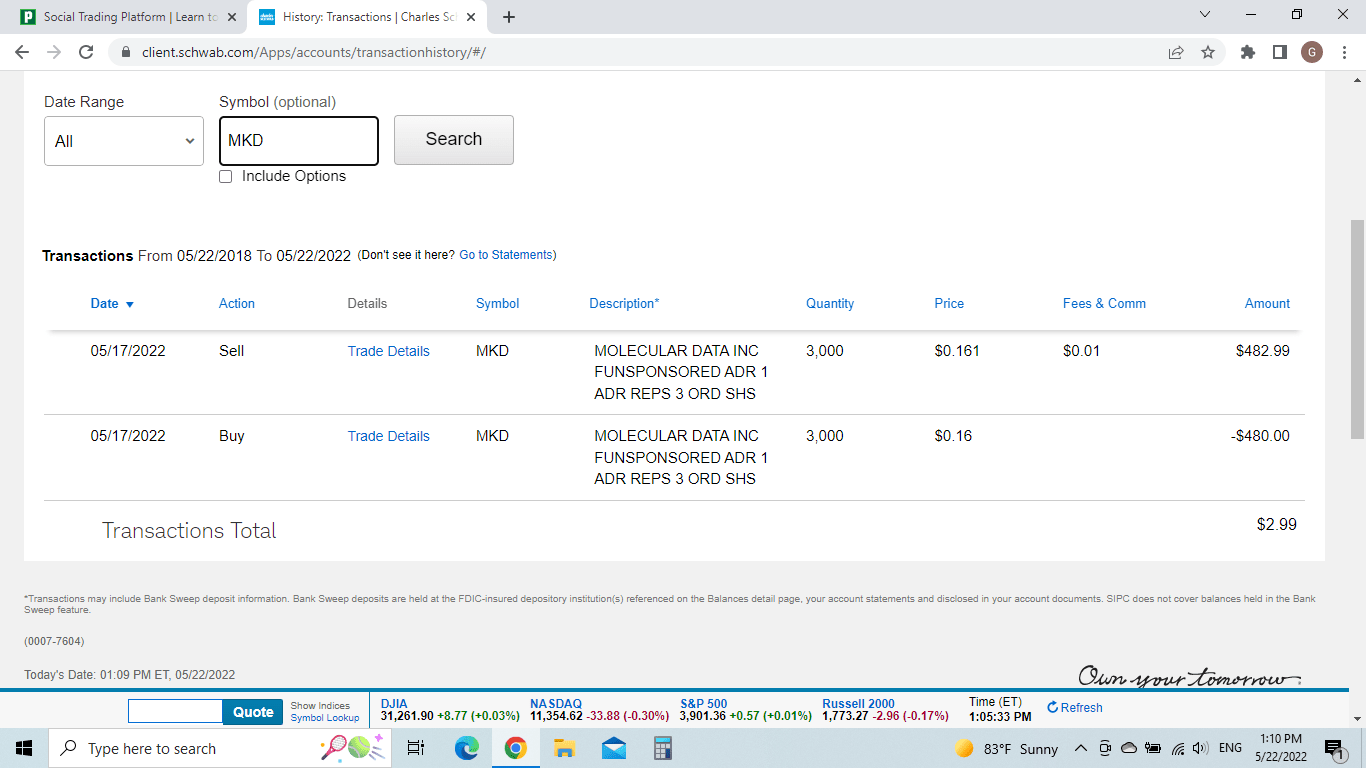This screenshot has height=768, width=1366.
Task: Open the Mail app from the taskbar
Action: tap(613, 748)
